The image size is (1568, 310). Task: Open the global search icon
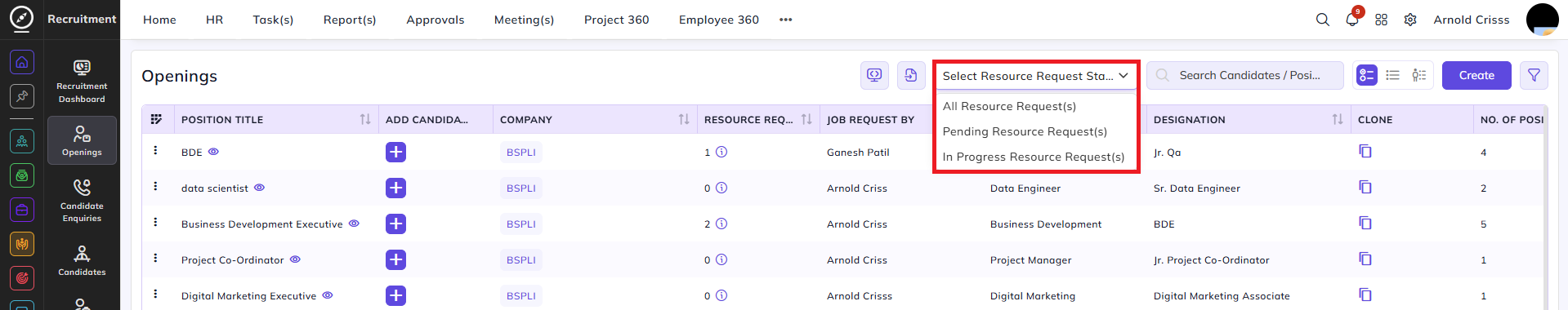pos(1322,20)
